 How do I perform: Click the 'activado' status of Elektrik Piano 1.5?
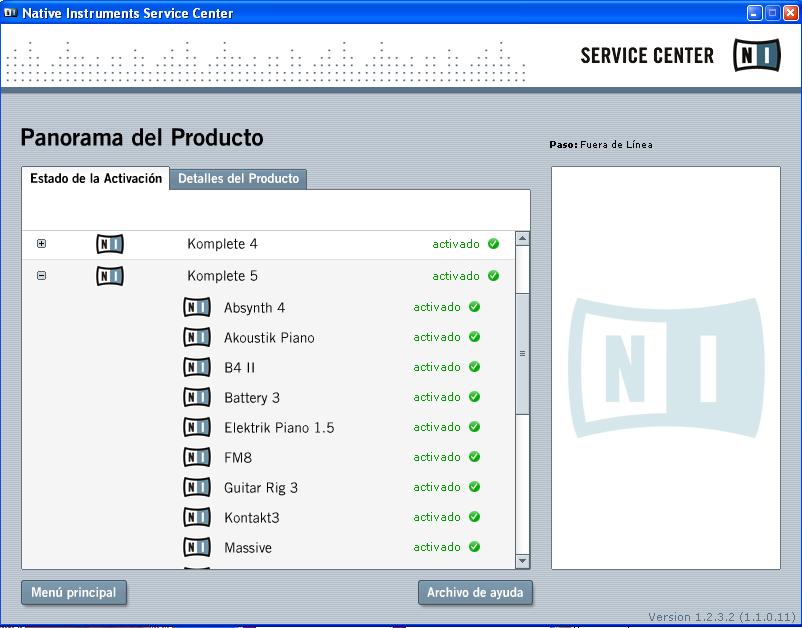coord(437,427)
